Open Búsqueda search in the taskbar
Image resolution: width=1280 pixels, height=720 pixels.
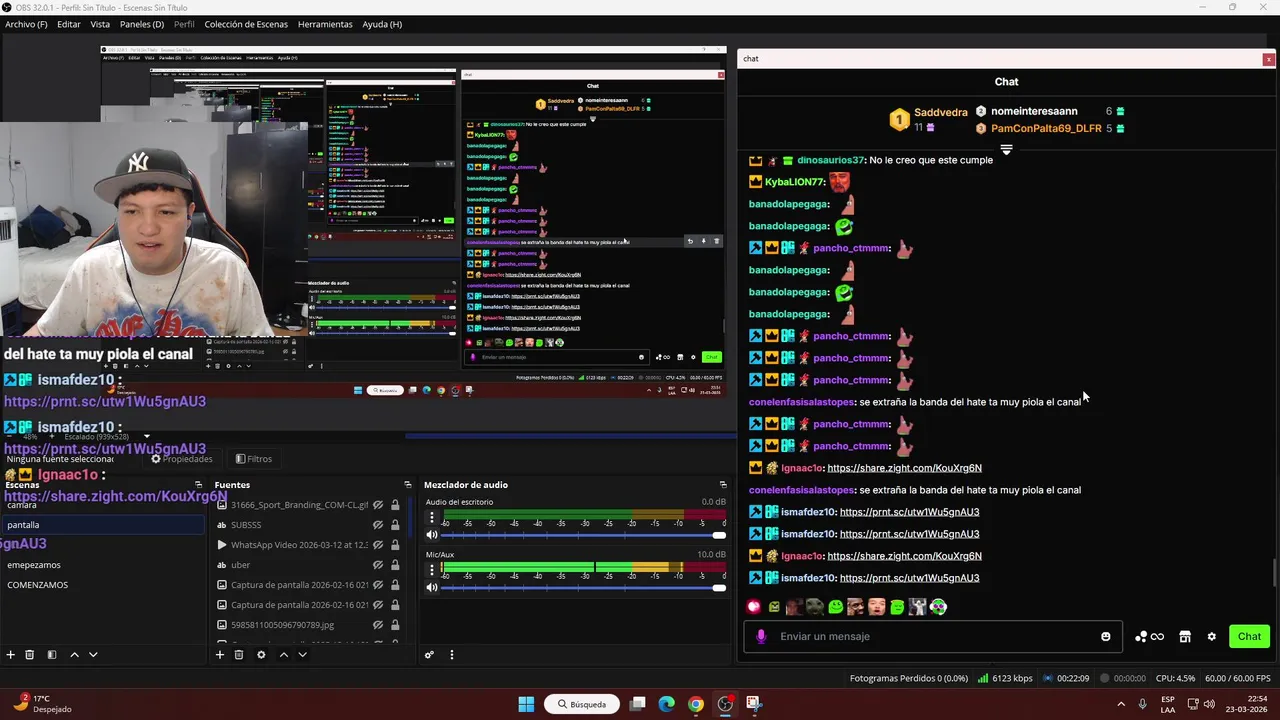coord(582,704)
